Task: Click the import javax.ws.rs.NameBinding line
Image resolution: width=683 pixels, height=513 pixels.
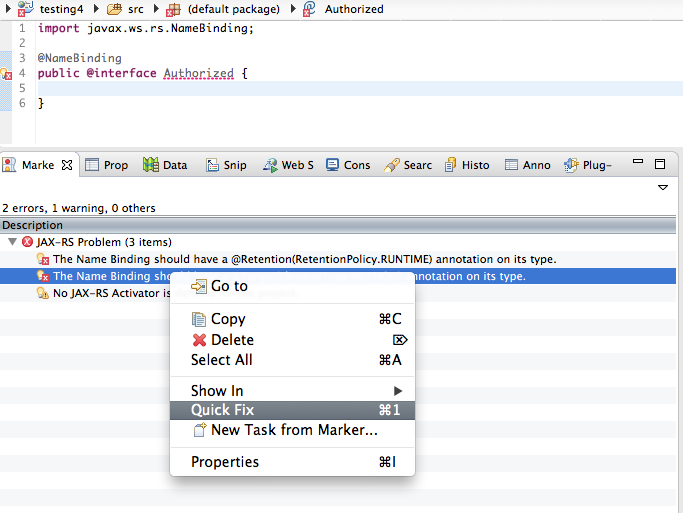Action: (145, 28)
